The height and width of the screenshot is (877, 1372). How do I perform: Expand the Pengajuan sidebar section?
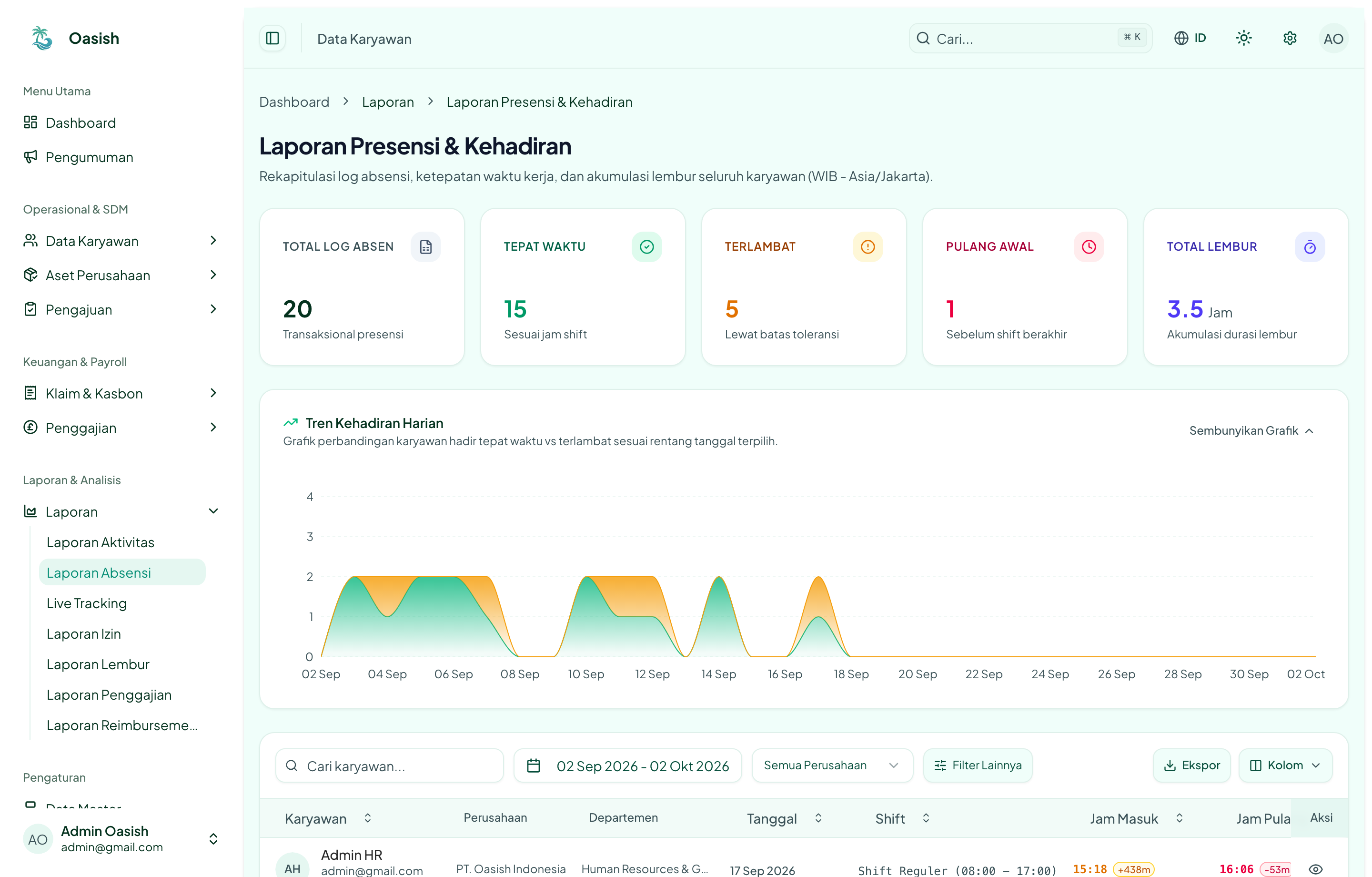pyautogui.click(x=121, y=309)
